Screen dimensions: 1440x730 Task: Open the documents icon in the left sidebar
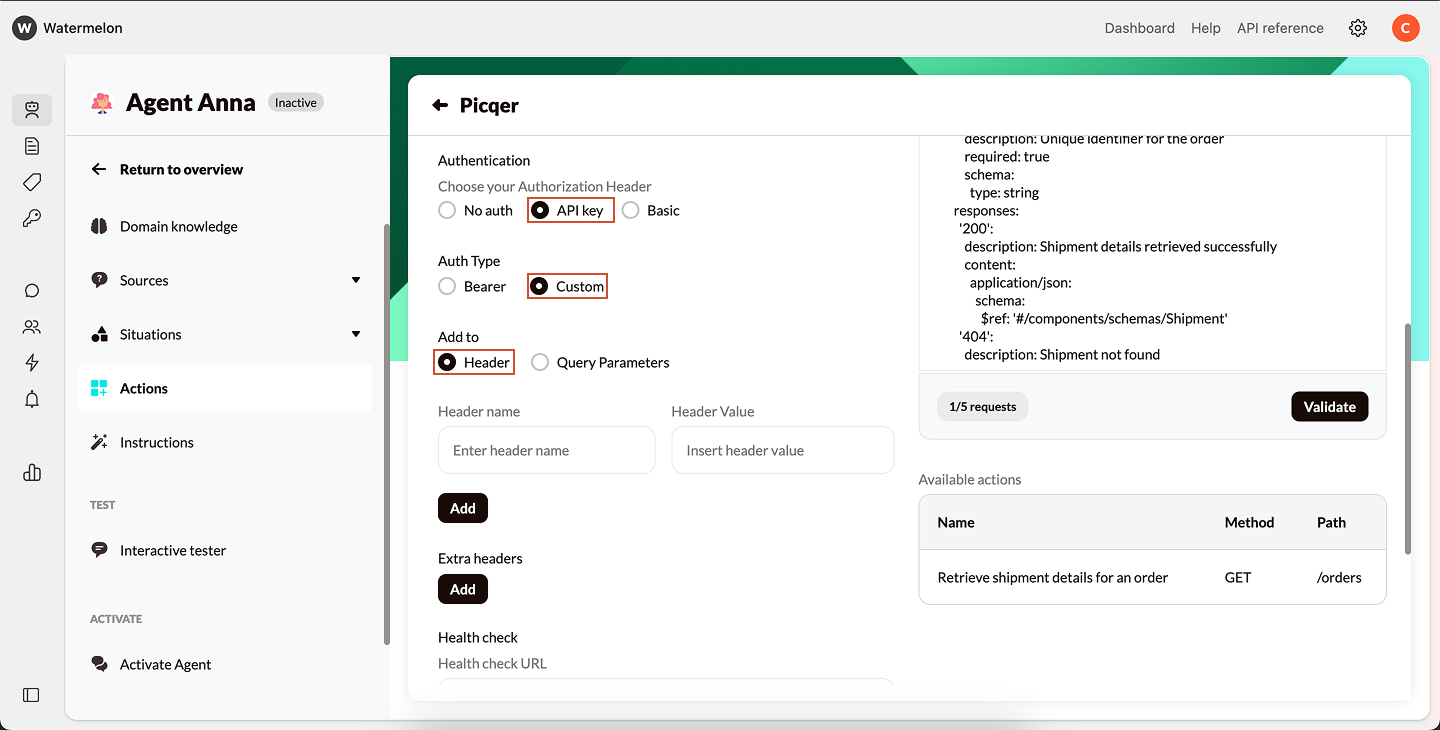point(32,146)
